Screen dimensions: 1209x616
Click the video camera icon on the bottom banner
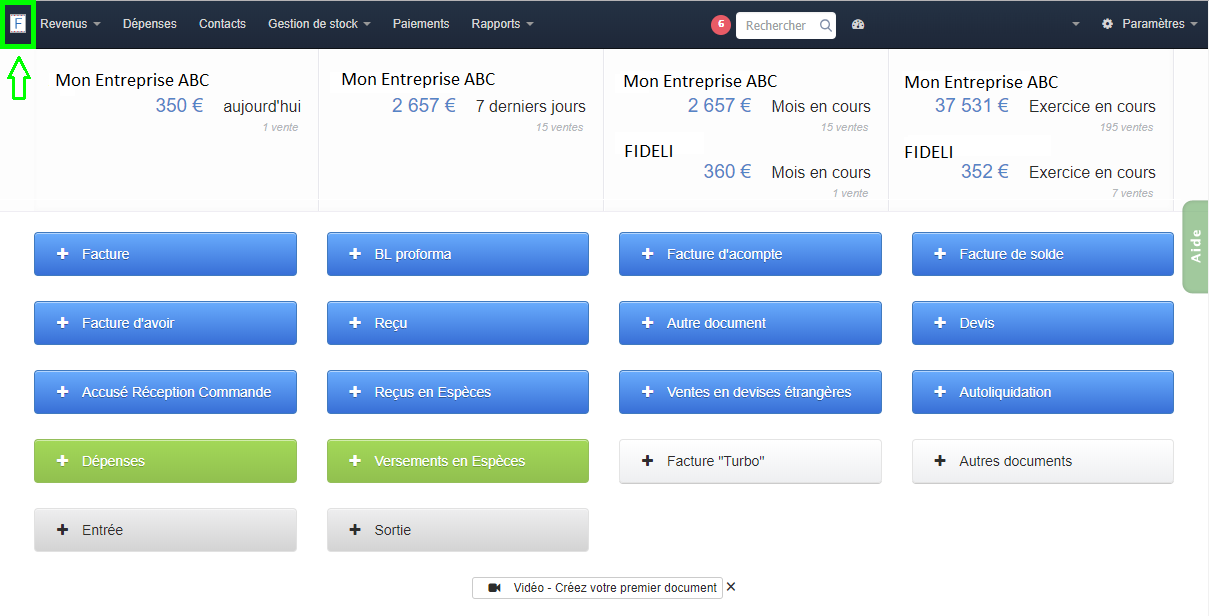point(494,588)
